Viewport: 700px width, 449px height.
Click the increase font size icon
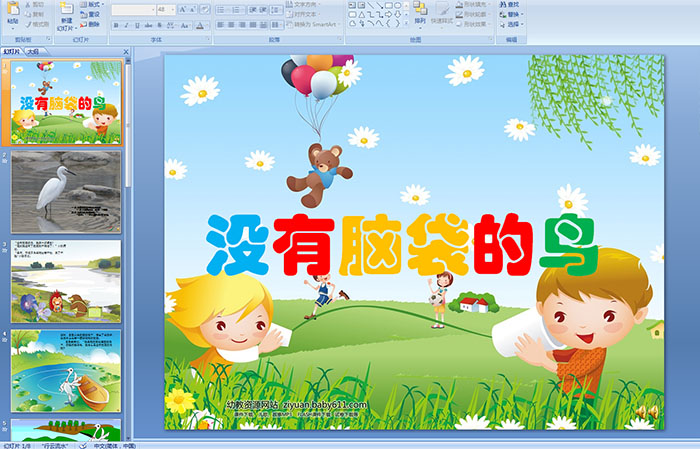tap(182, 9)
